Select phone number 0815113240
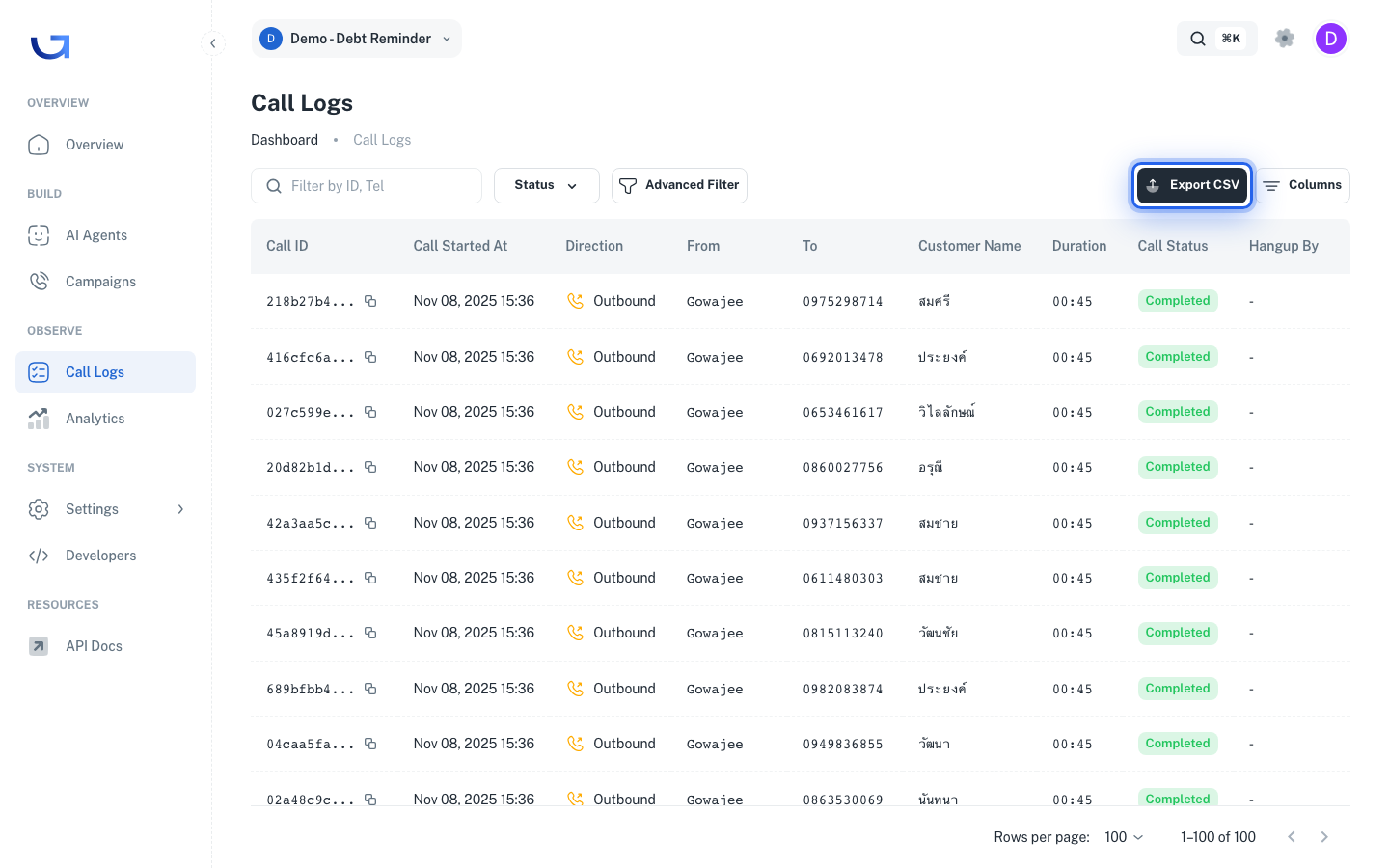This screenshot has height=868, width=1389. [x=843, y=634]
